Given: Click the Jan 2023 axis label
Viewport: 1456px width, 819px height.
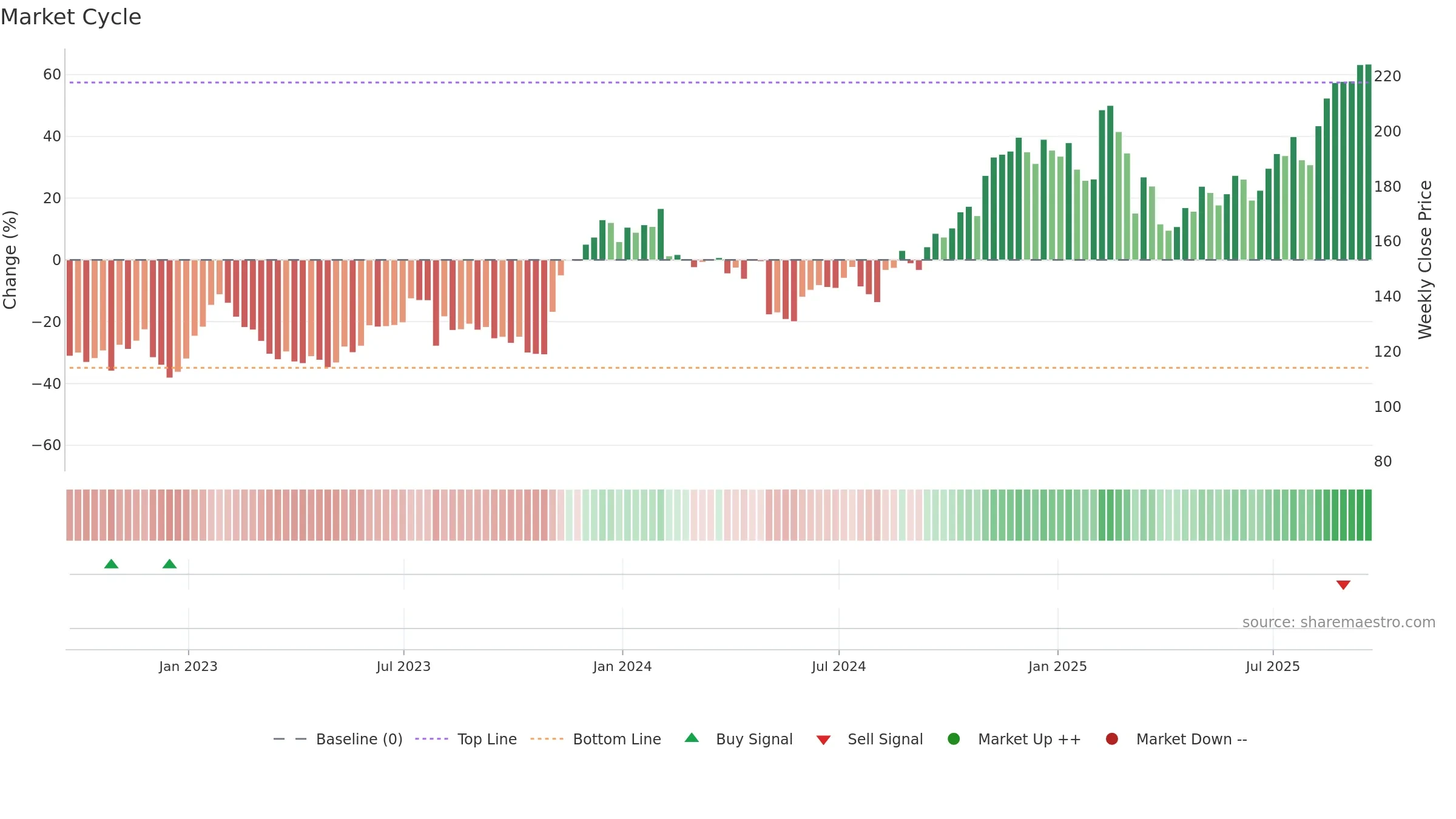Looking at the screenshot, I should [188, 667].
